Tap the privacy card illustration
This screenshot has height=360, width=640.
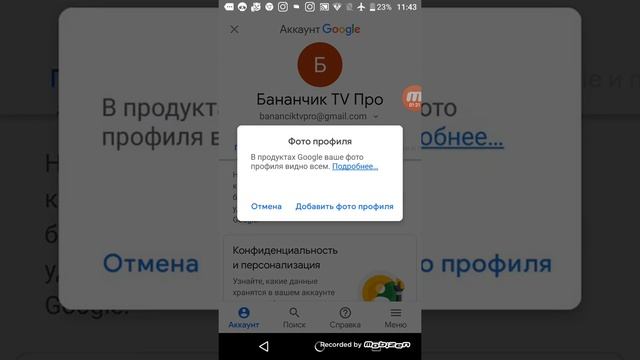(383, 288)
